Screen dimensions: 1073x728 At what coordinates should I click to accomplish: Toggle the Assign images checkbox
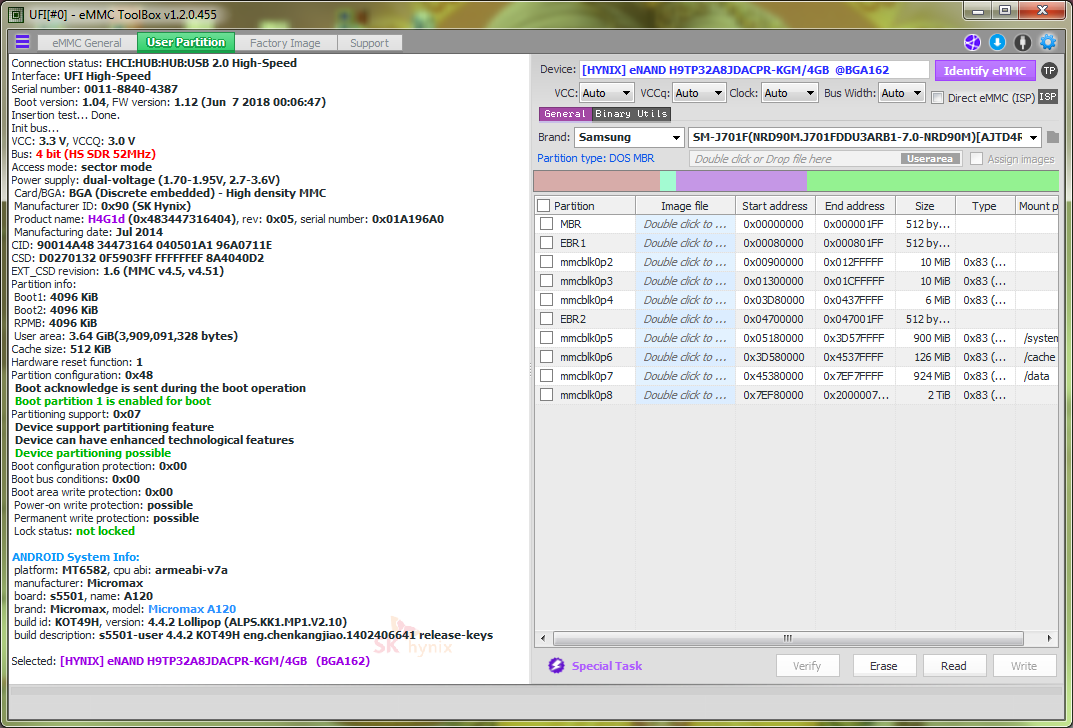977,159
